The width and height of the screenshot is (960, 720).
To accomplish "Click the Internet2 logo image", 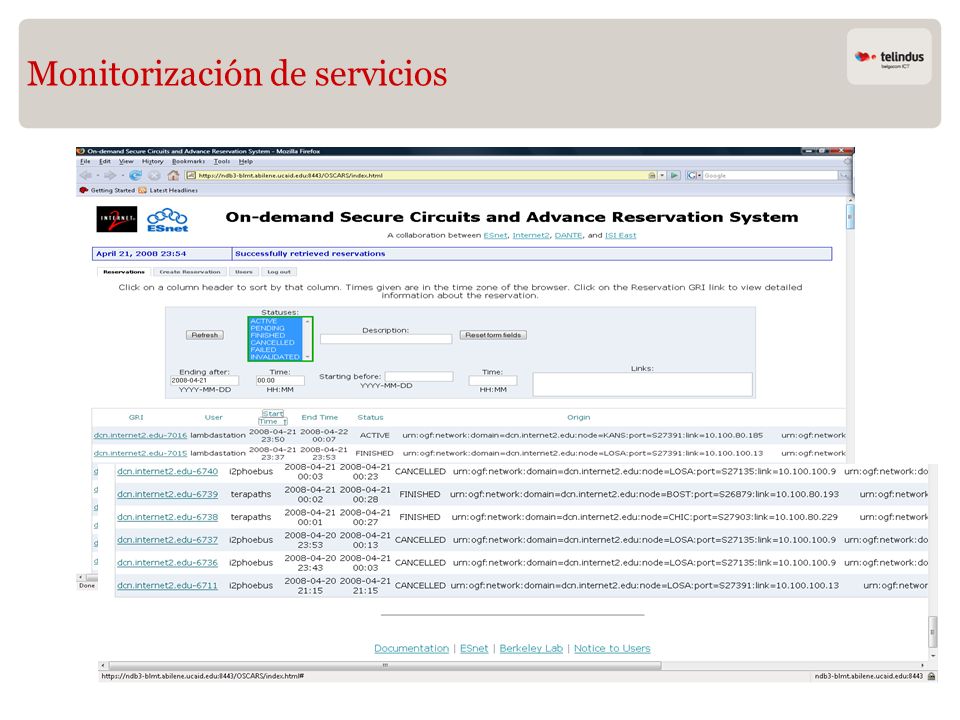I will click(x=116, y=219).
